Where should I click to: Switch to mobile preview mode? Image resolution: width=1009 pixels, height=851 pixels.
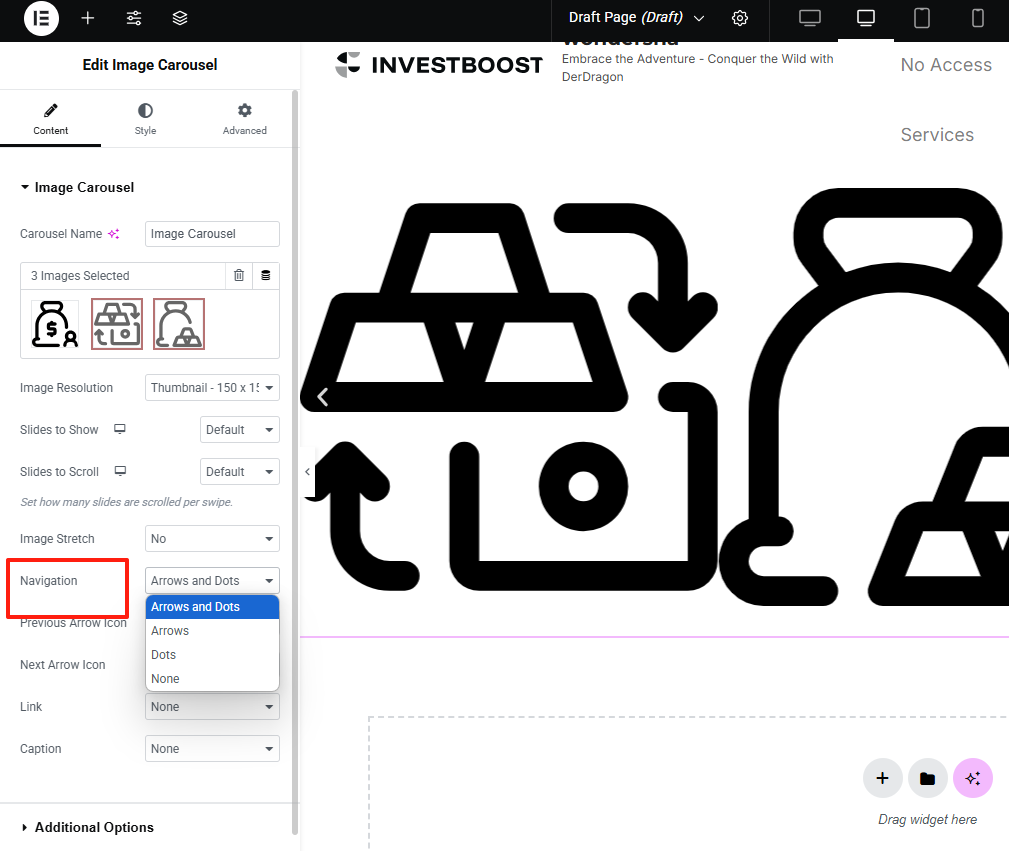point(975,18)
